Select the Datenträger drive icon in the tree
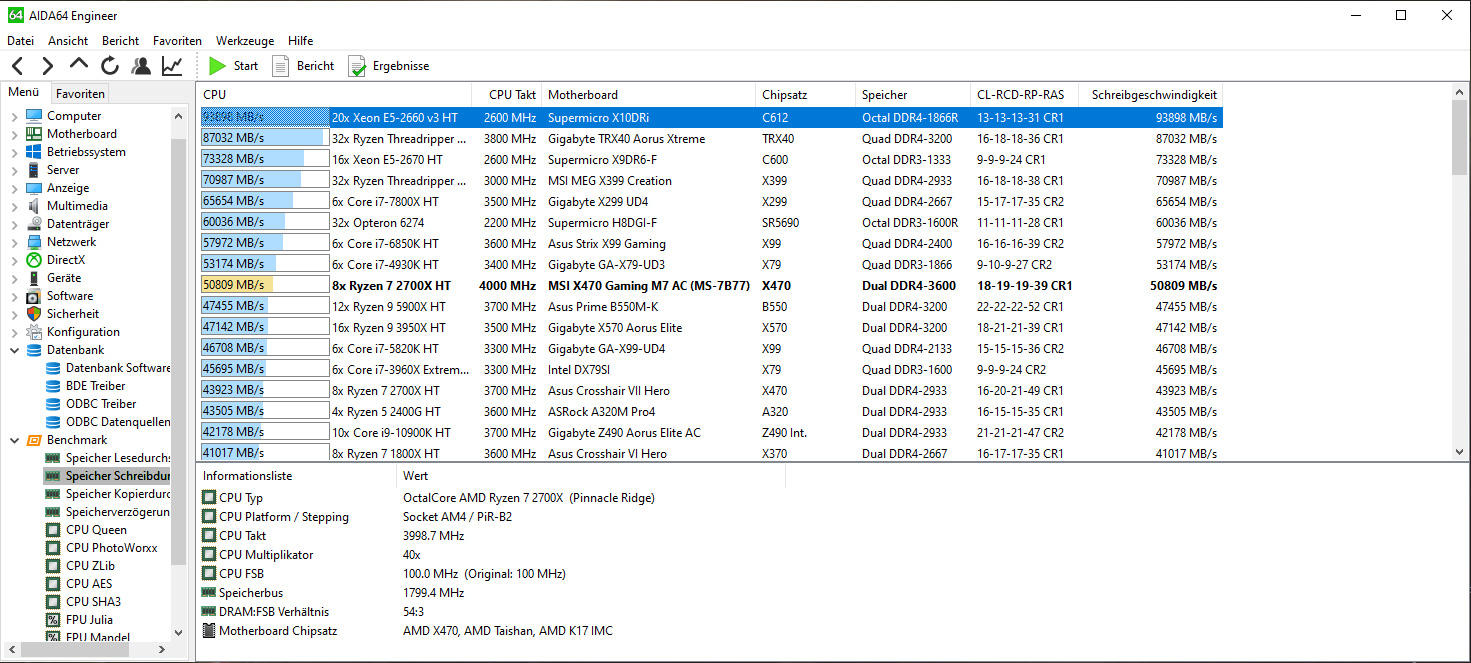 click(x=34, y=224)
